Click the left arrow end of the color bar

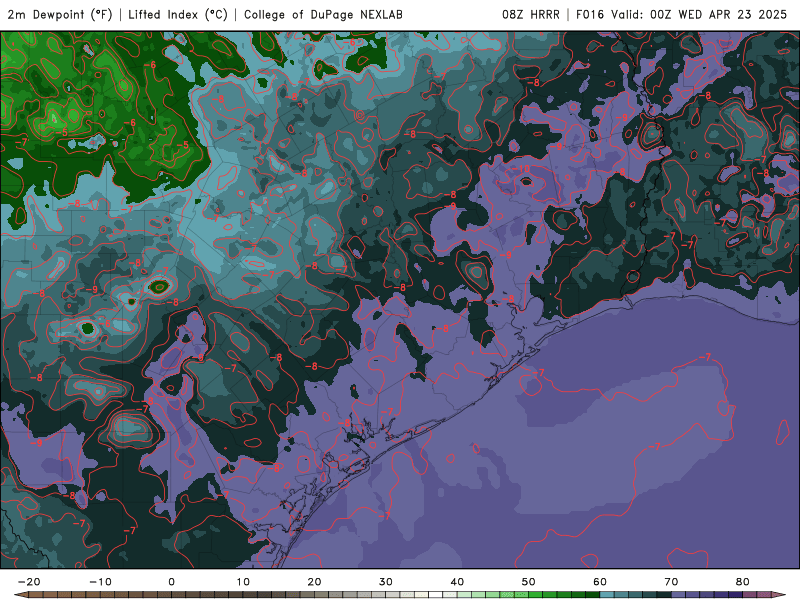point(20,595)
